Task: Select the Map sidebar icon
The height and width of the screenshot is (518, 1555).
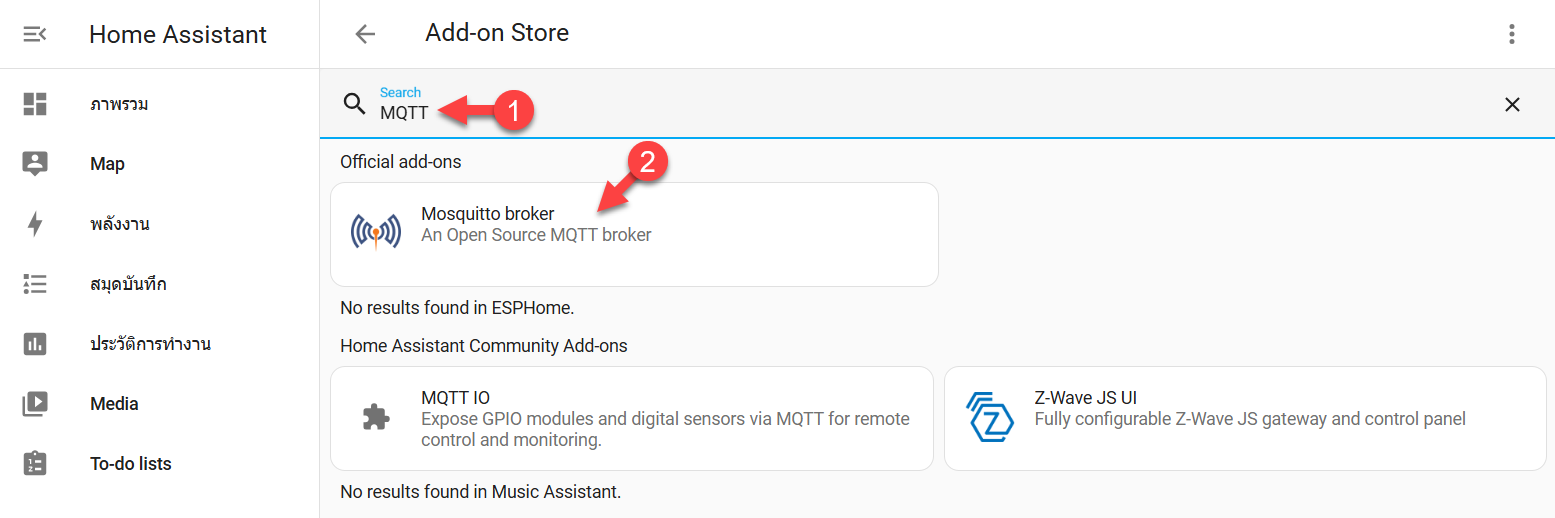Action: coord(35,164)
